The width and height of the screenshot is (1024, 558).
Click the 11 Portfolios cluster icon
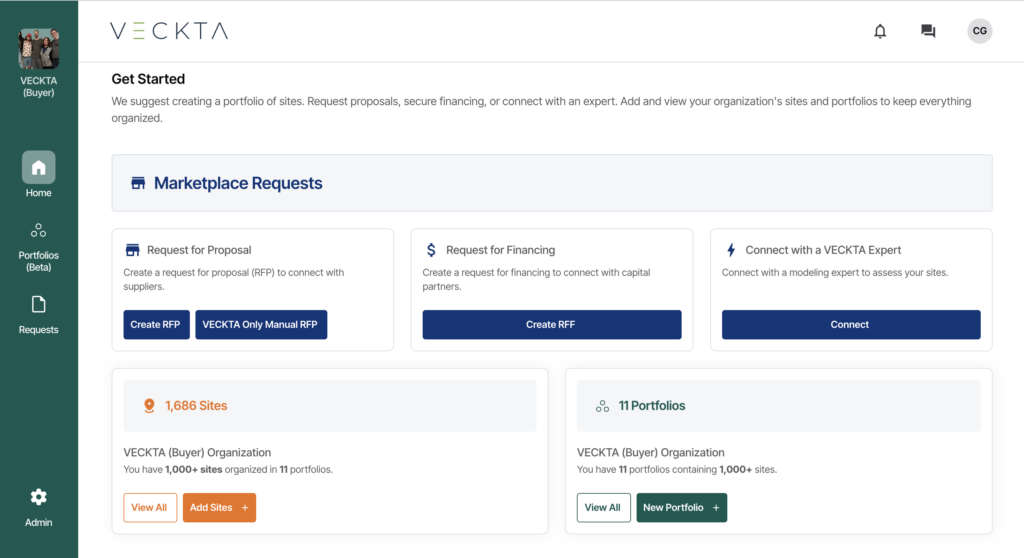(x=602, y=406)
